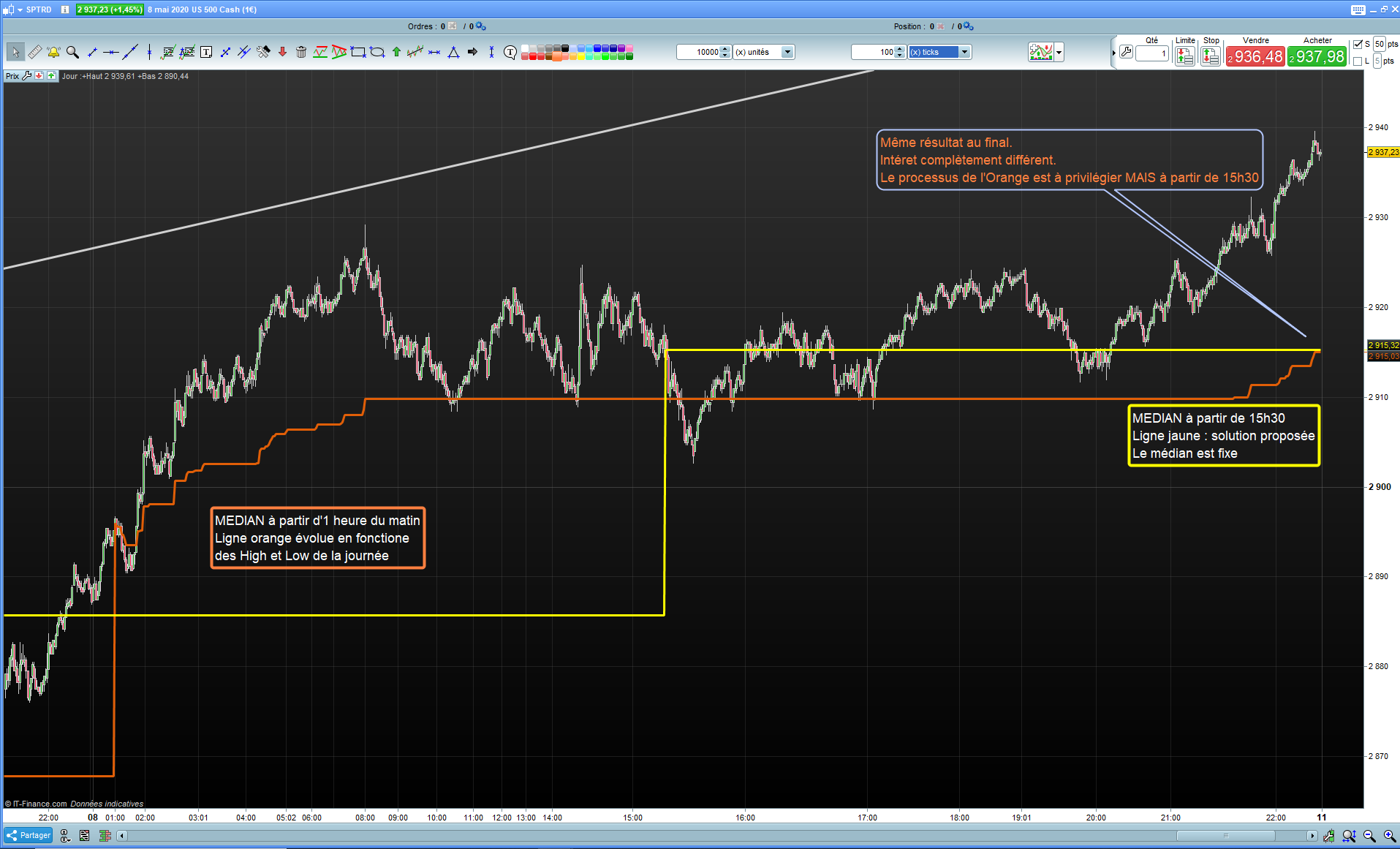Click the red Vendre price button
The width and height of the screenshot is (1400, 849).
1255,56
